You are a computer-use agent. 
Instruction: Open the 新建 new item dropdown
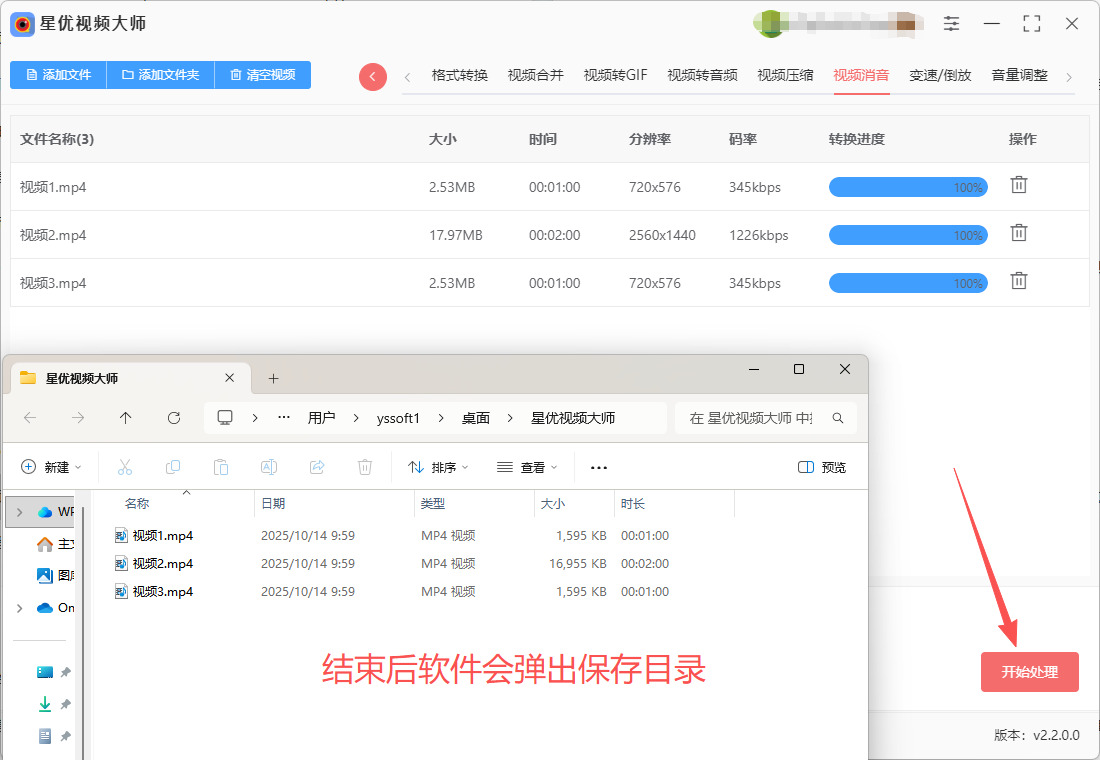(x=51, y=467)
